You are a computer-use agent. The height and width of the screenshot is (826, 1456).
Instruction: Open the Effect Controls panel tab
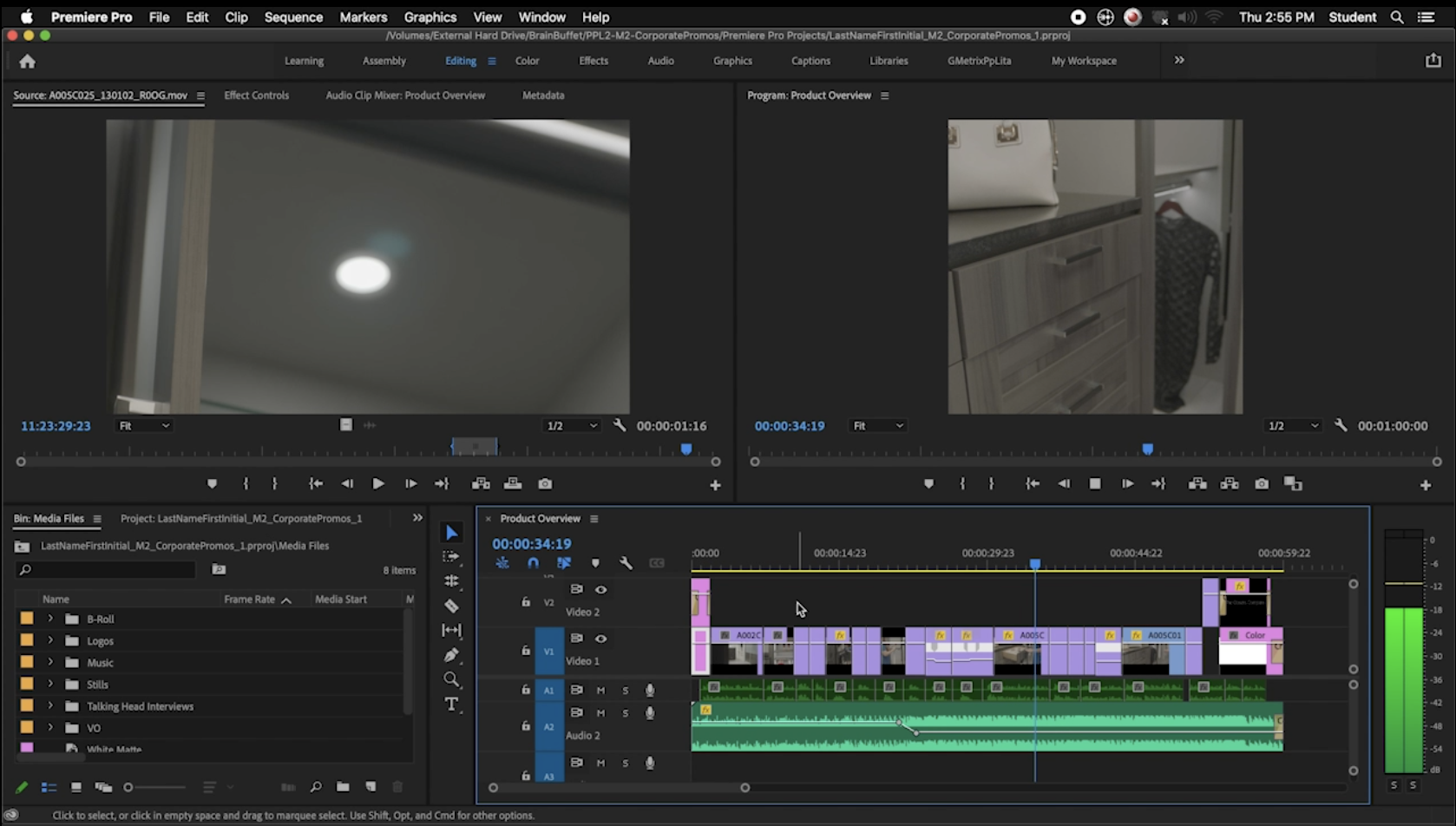pyautogui.click(x=256, y=95)
